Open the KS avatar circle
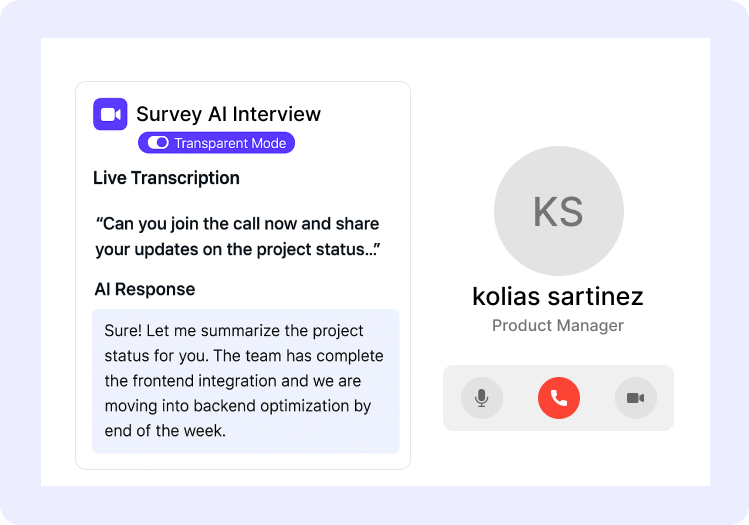 tap(558, 212)
